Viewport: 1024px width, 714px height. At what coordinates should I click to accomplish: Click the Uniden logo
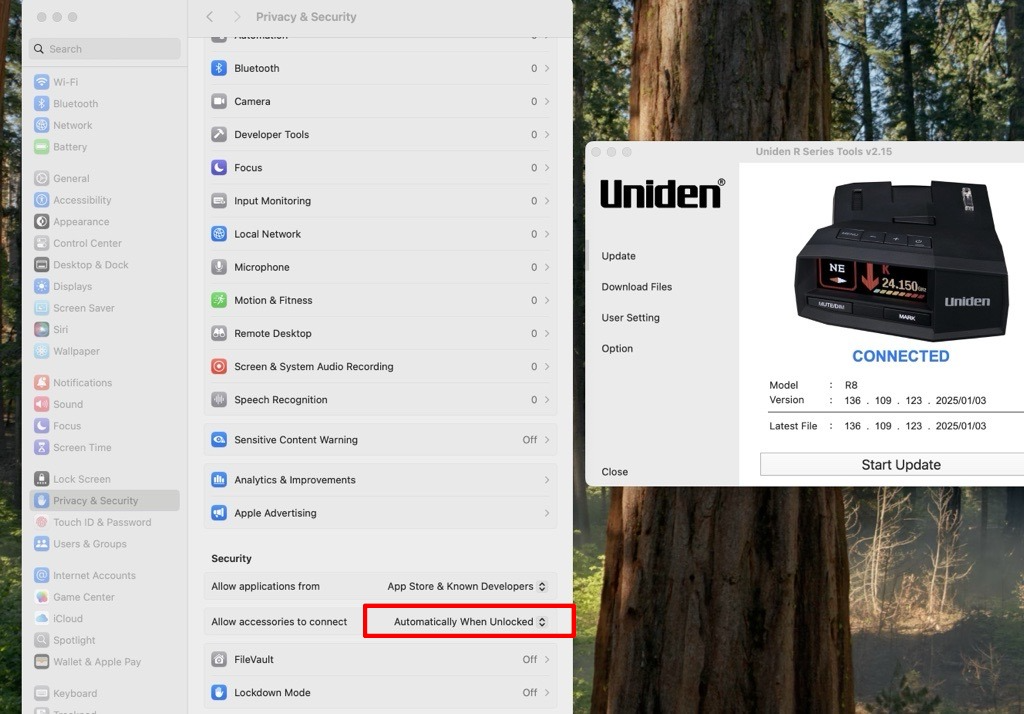662,193
